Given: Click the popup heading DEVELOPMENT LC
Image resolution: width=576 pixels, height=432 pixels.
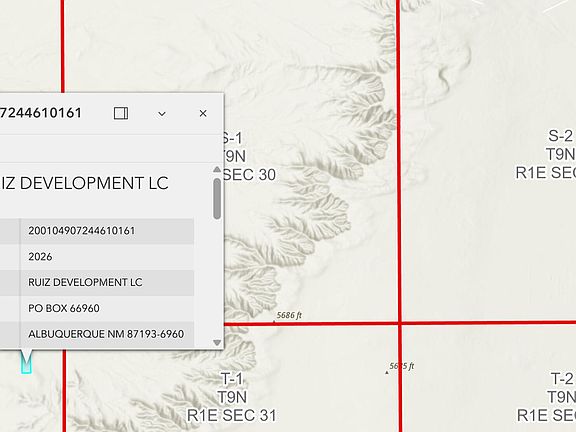Looking at the screenshot, I should click(x=94, y=183).
